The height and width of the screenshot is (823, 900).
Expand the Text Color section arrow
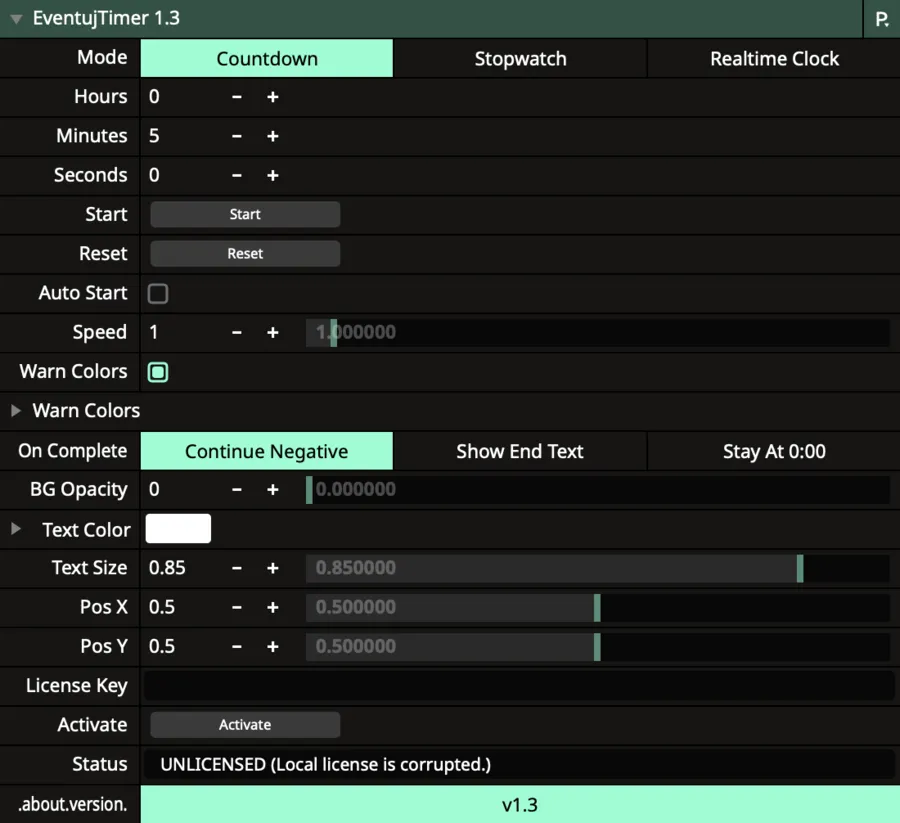pos(16,529)
